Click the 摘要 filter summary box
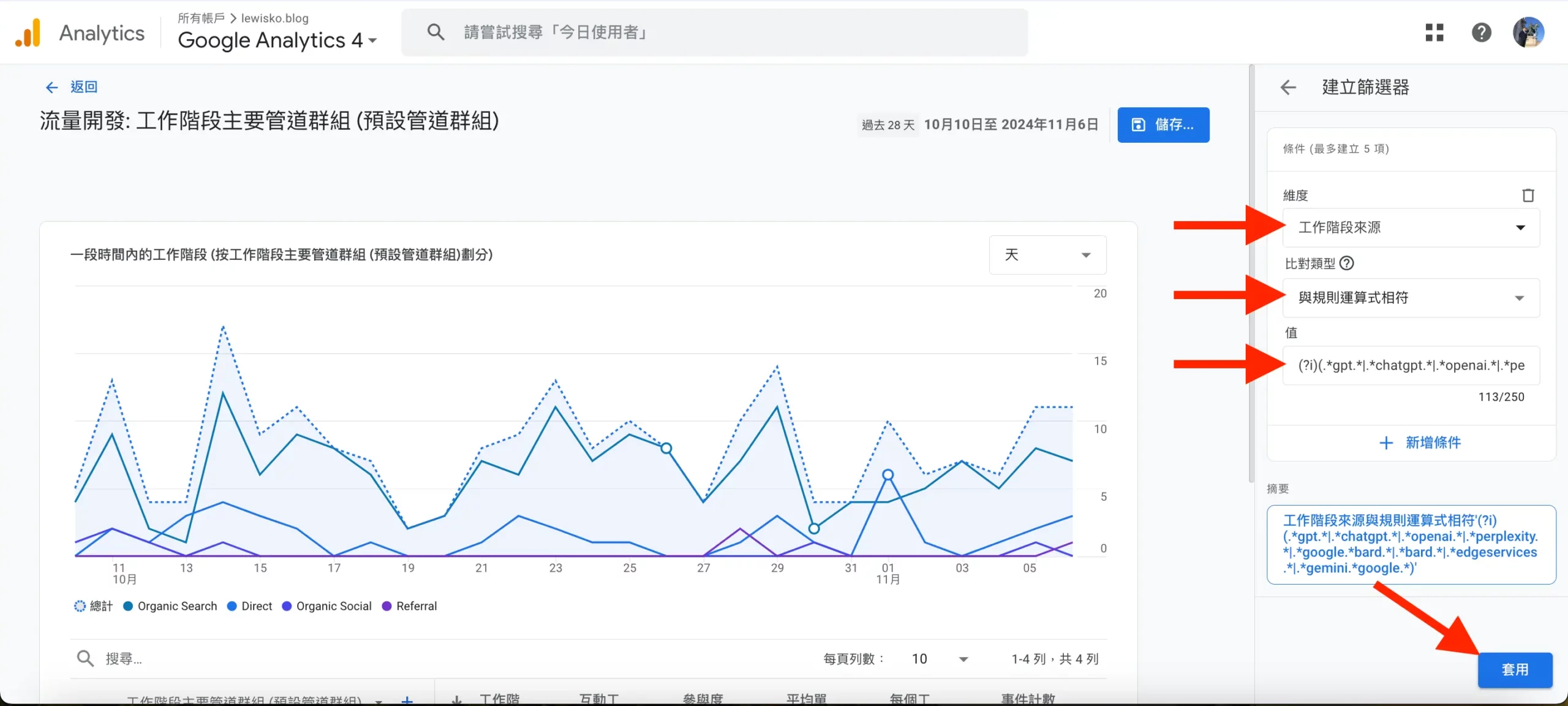The width and height of the screenshot is (1568, 706). coord(1411,545)
